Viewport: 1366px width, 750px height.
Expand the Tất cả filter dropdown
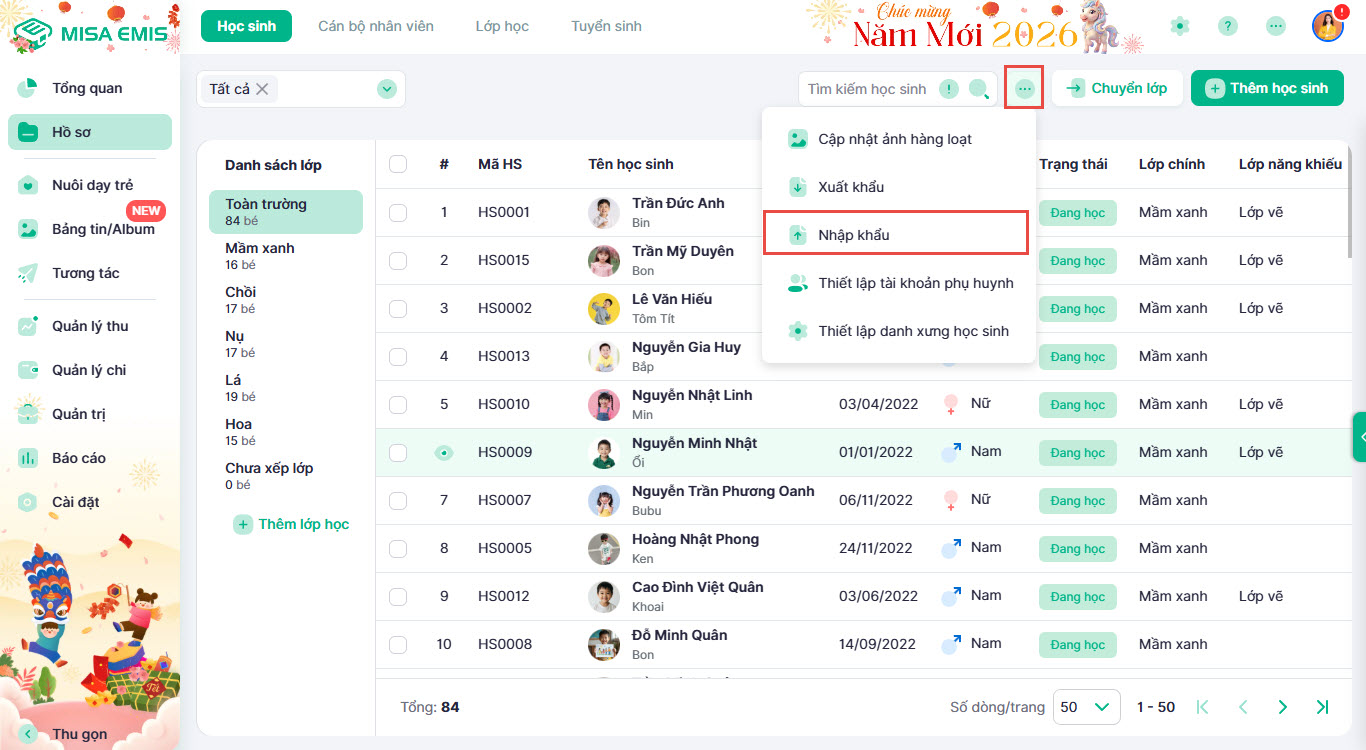(x=387, y=89)
